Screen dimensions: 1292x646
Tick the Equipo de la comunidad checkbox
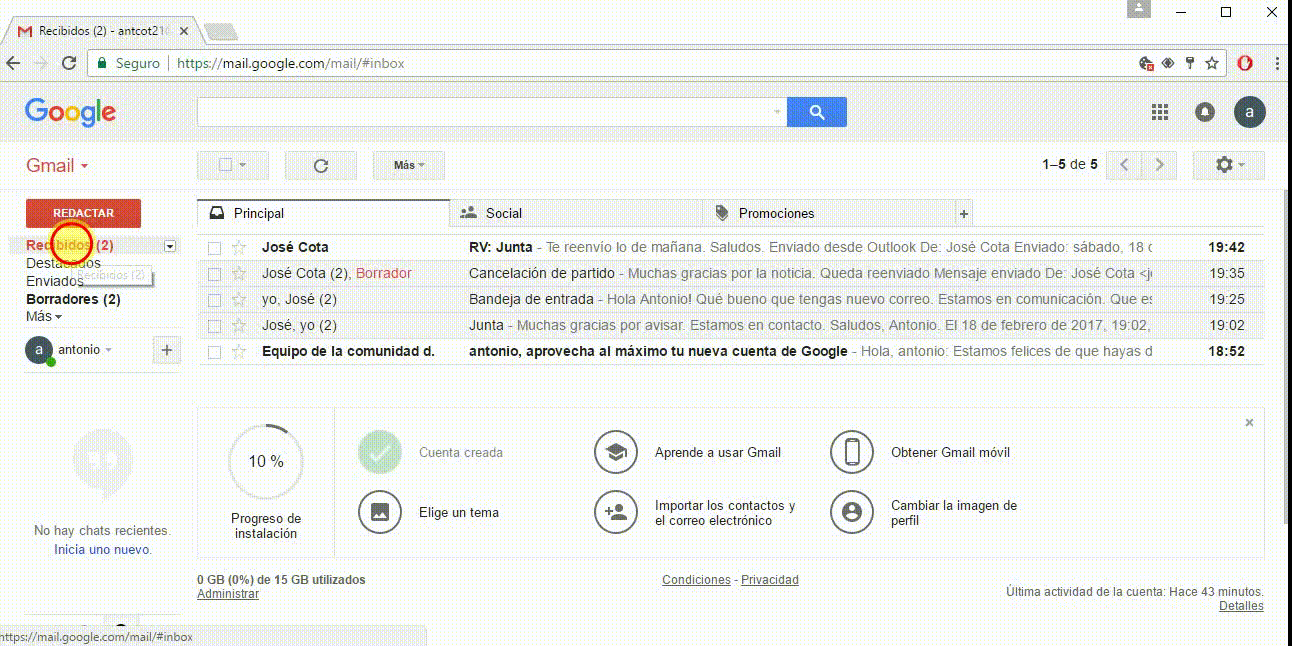(214, 352)
